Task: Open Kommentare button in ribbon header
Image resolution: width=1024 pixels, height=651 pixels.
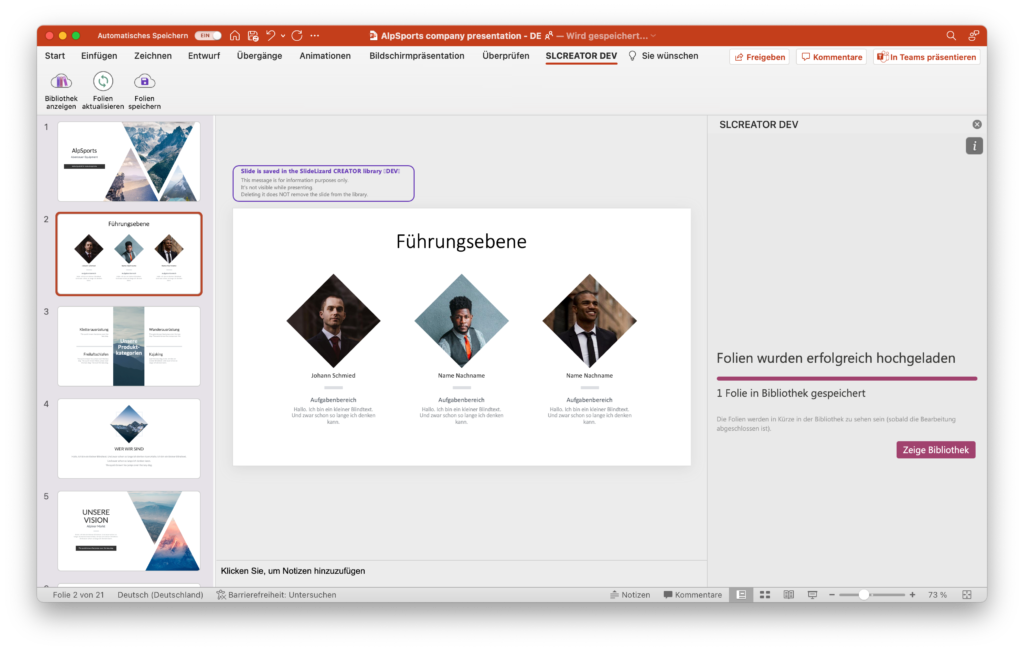Action: point(831,57)
